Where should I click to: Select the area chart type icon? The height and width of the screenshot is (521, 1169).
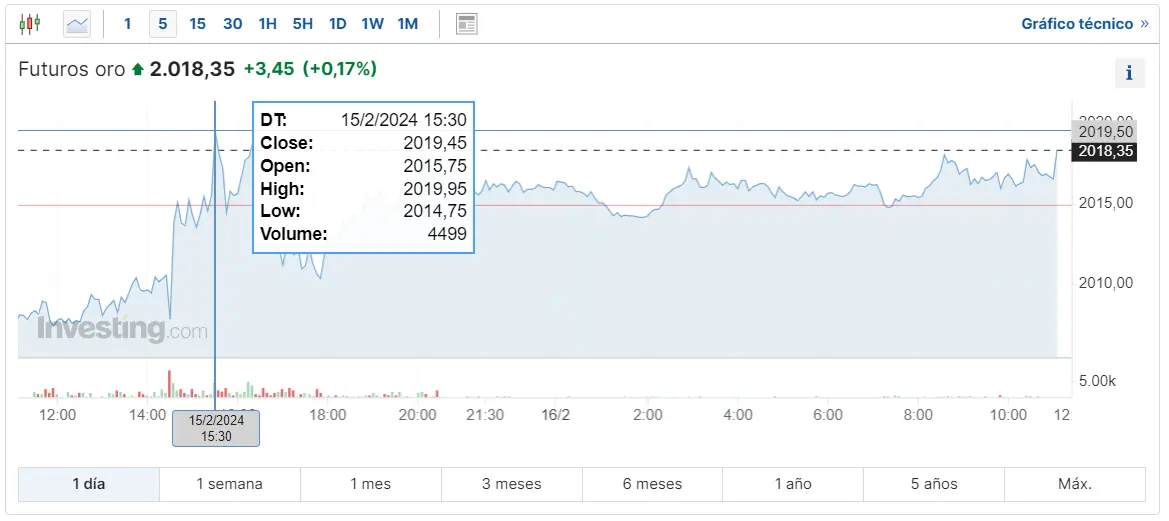coord(77,23)
